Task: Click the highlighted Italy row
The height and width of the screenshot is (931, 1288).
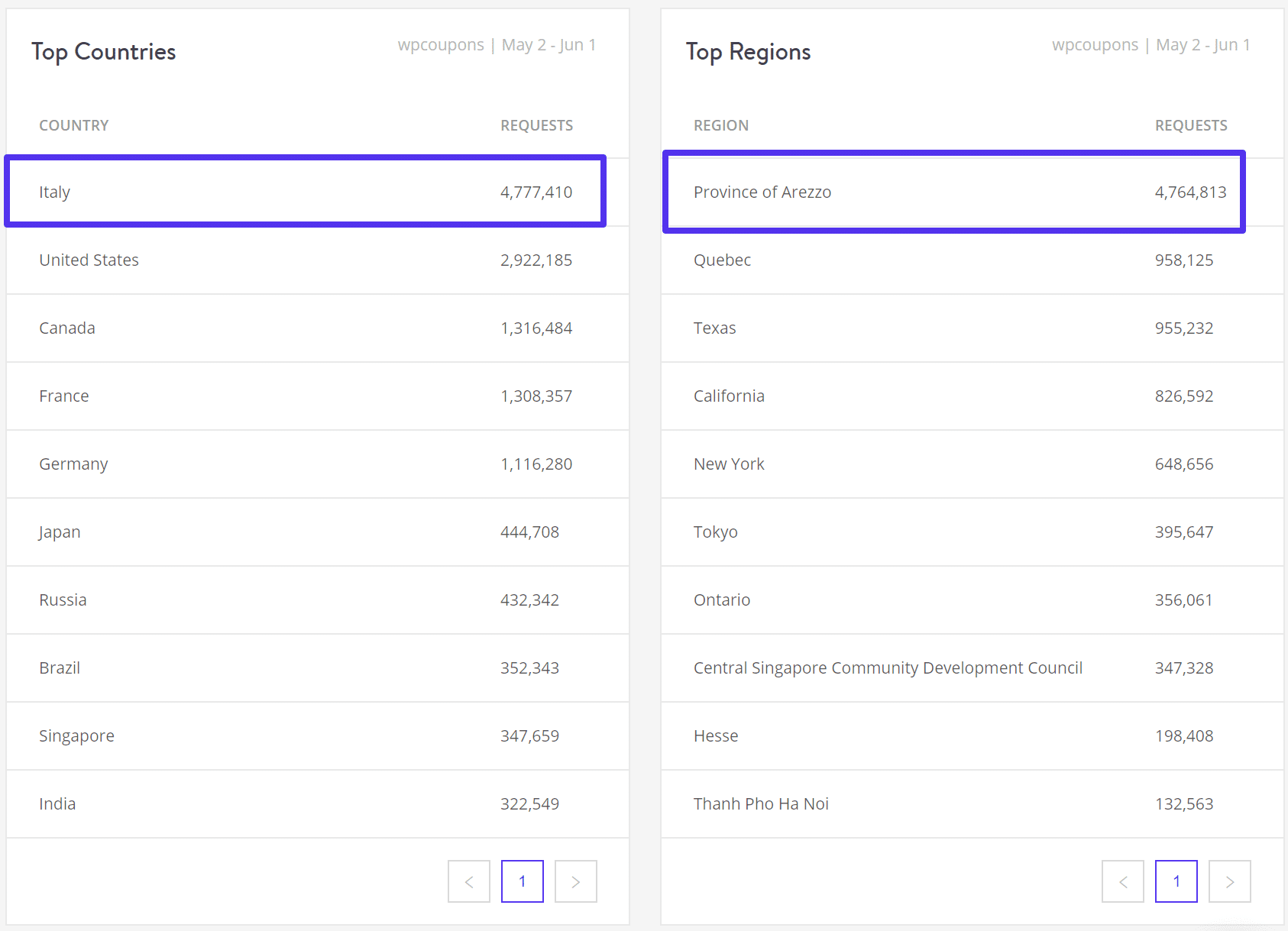Action: coord(305,192)
